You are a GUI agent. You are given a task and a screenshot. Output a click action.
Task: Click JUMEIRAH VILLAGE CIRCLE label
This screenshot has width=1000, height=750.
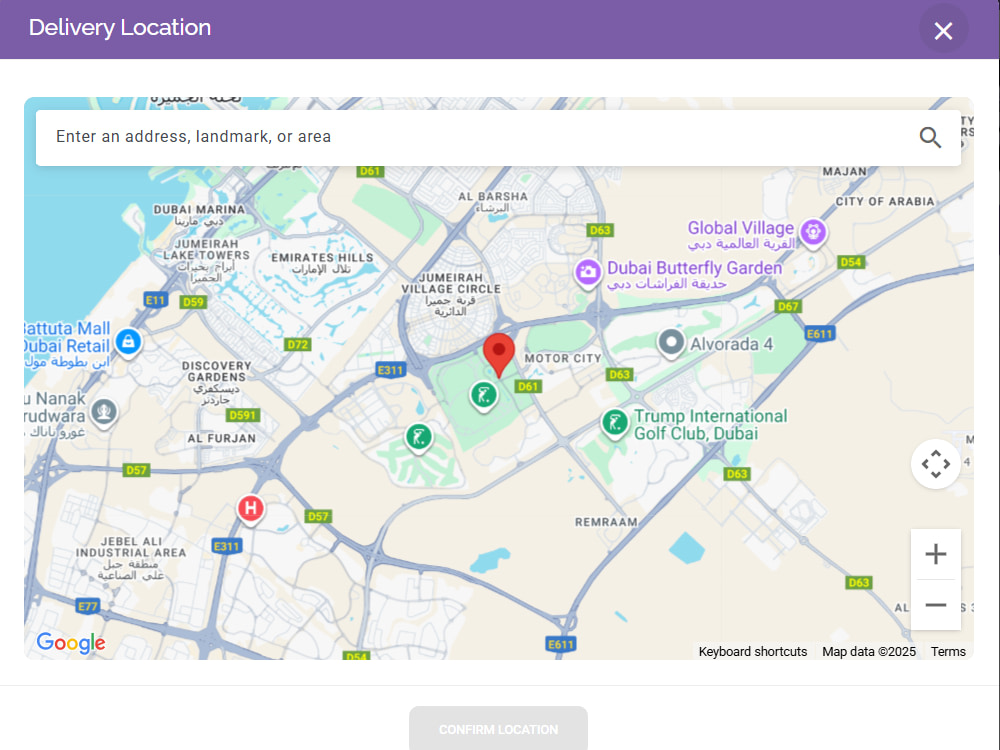coord(451,283)
